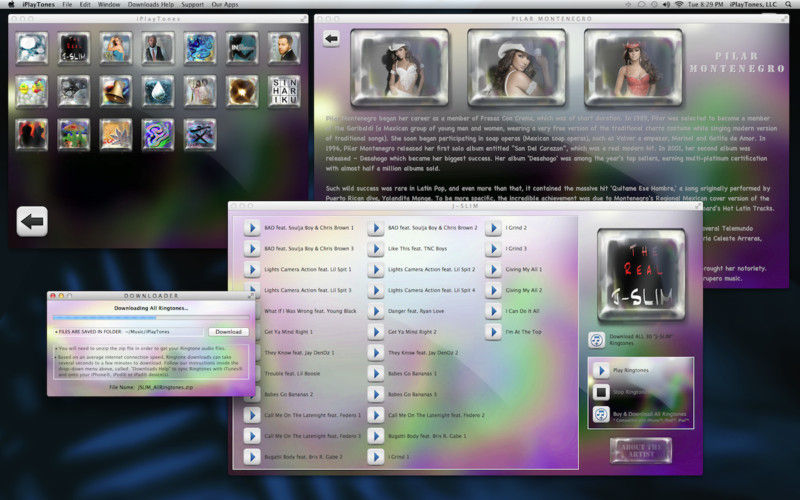Viewport: 800px width, 500px height.
Task: Click Download ALL J-SLIM Ringtones icon
Action: coord(596,340)
